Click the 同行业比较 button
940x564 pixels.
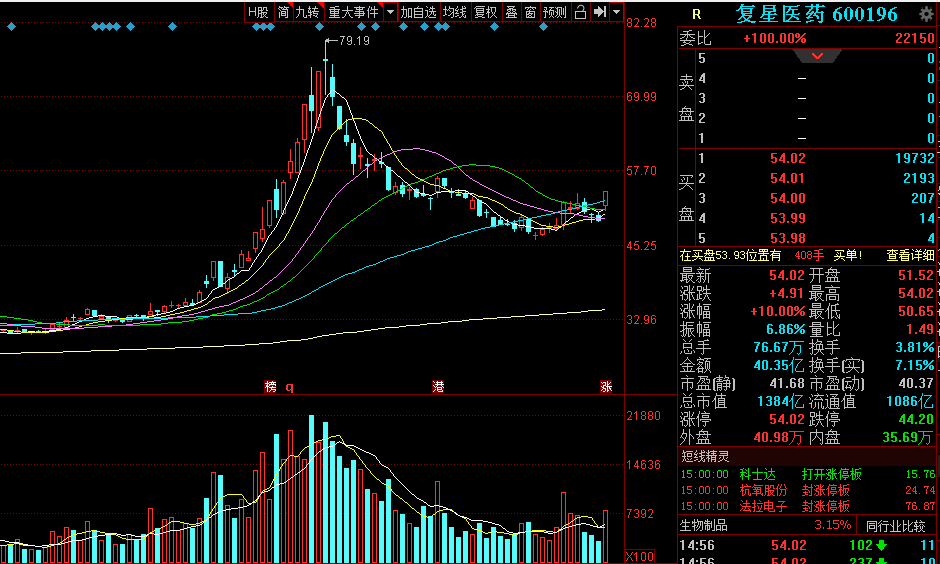point(896,526)
